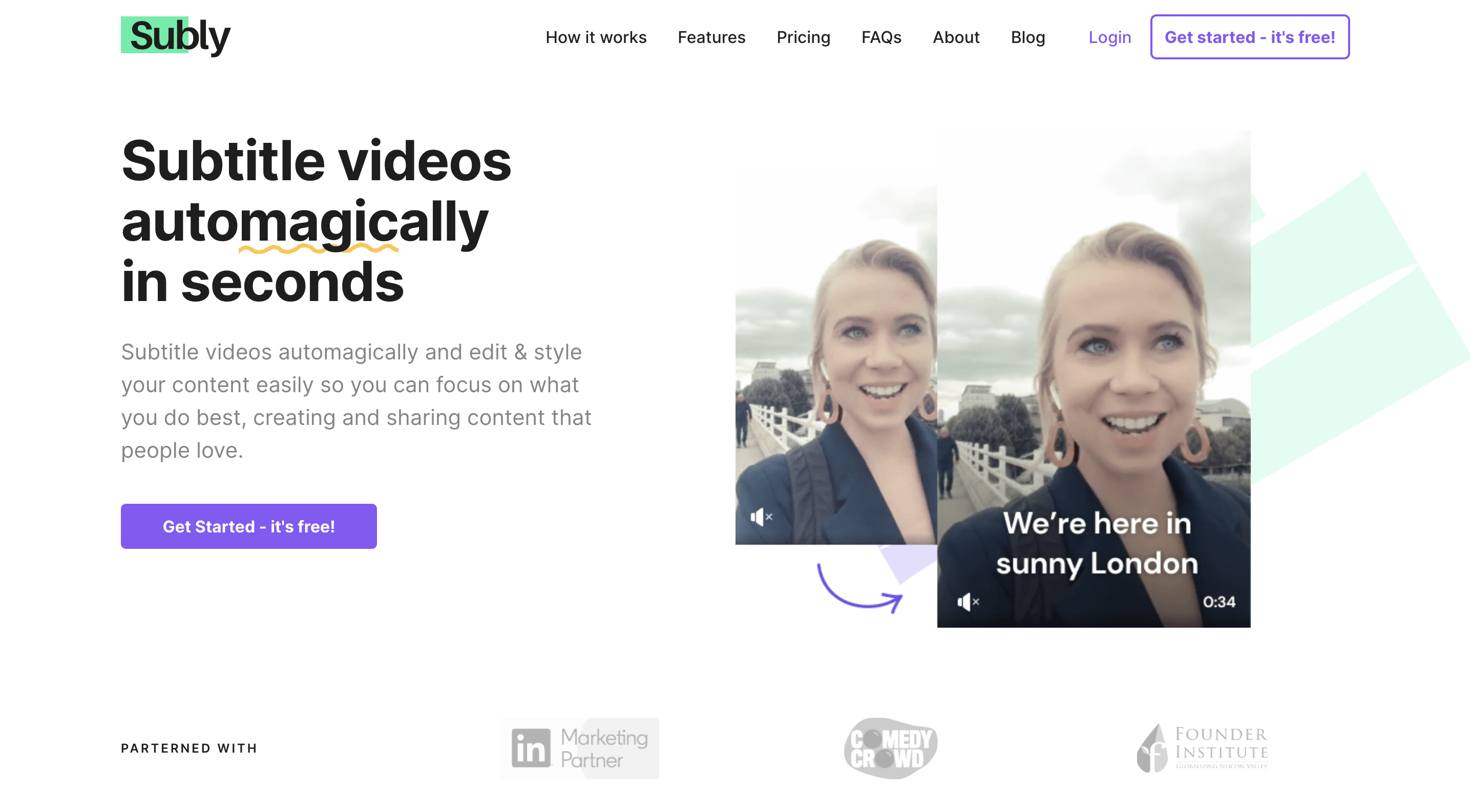Open the Login page

[1109, 37]
